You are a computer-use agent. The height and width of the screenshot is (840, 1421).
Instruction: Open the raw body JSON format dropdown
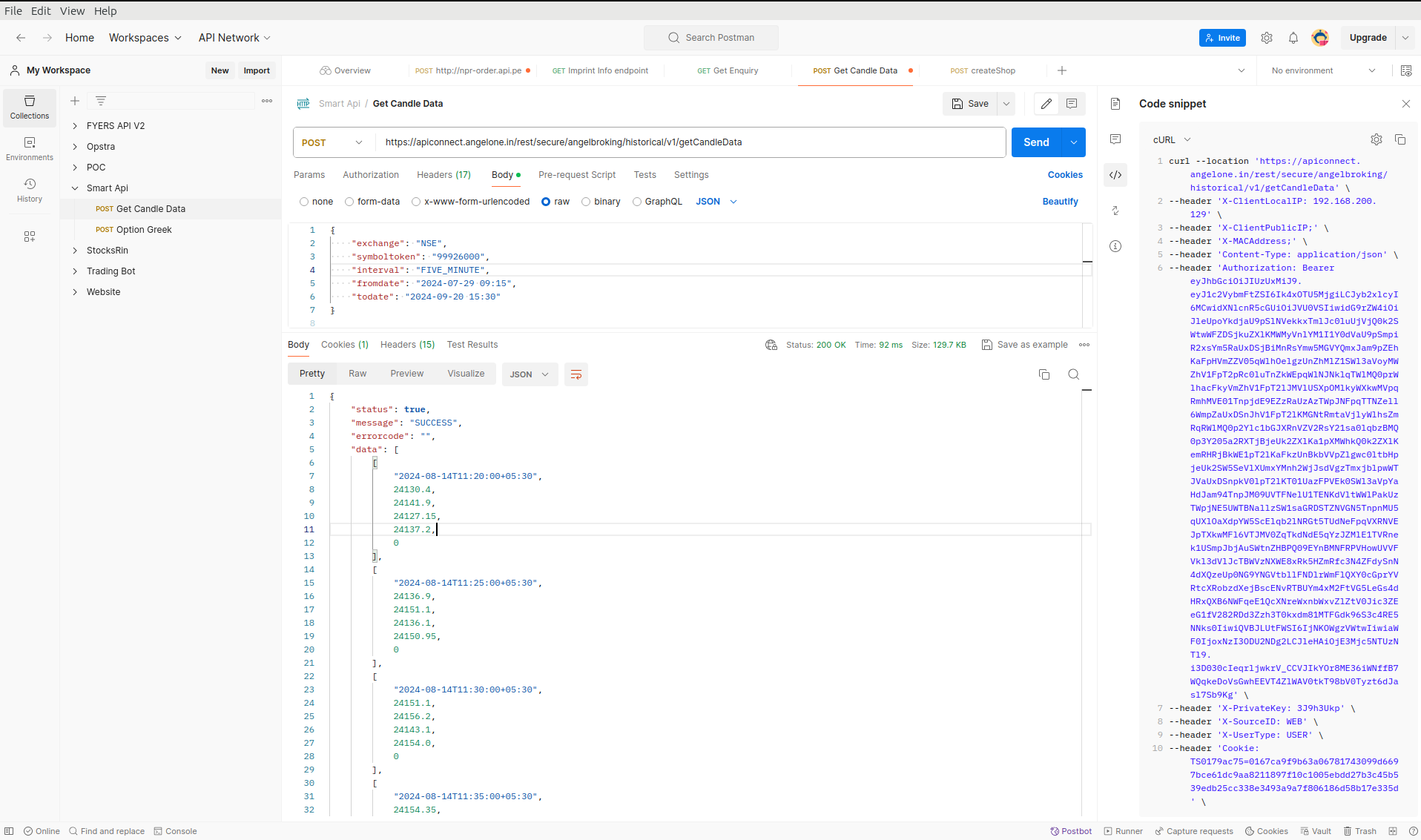point(716,202)
